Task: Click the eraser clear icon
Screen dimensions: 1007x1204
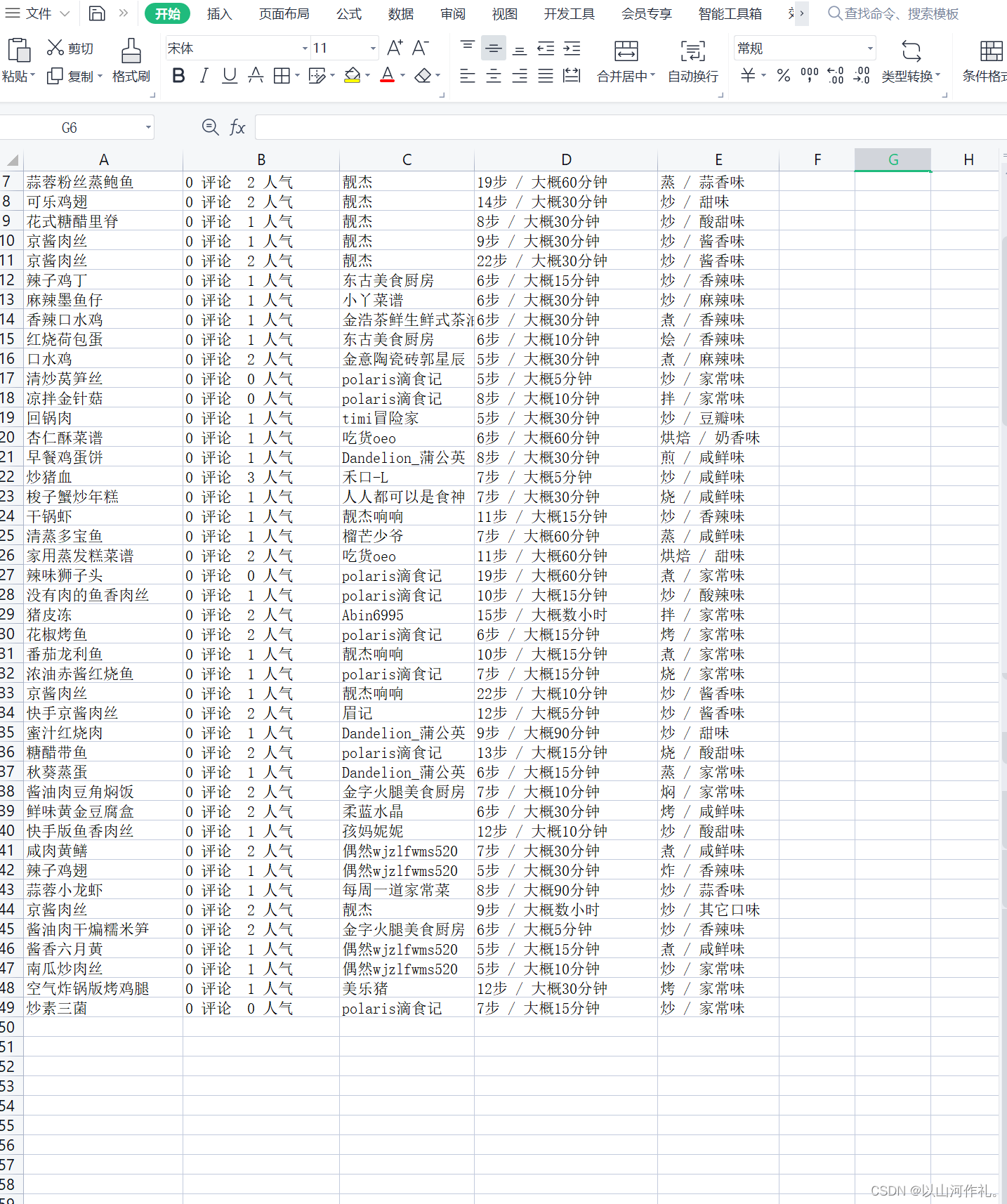Action: (423, 76)
